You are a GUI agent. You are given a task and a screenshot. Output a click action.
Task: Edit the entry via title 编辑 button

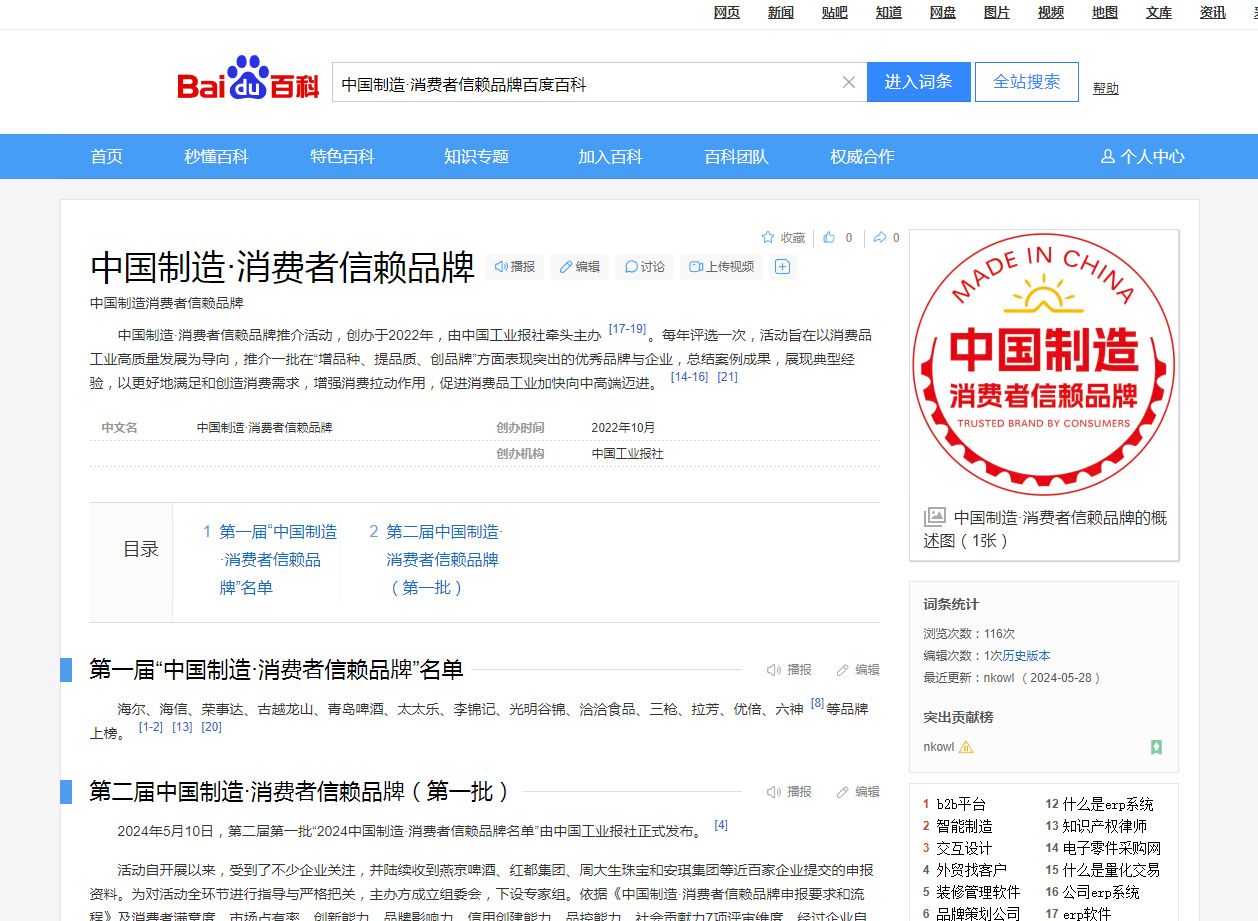tap(580, 267)
